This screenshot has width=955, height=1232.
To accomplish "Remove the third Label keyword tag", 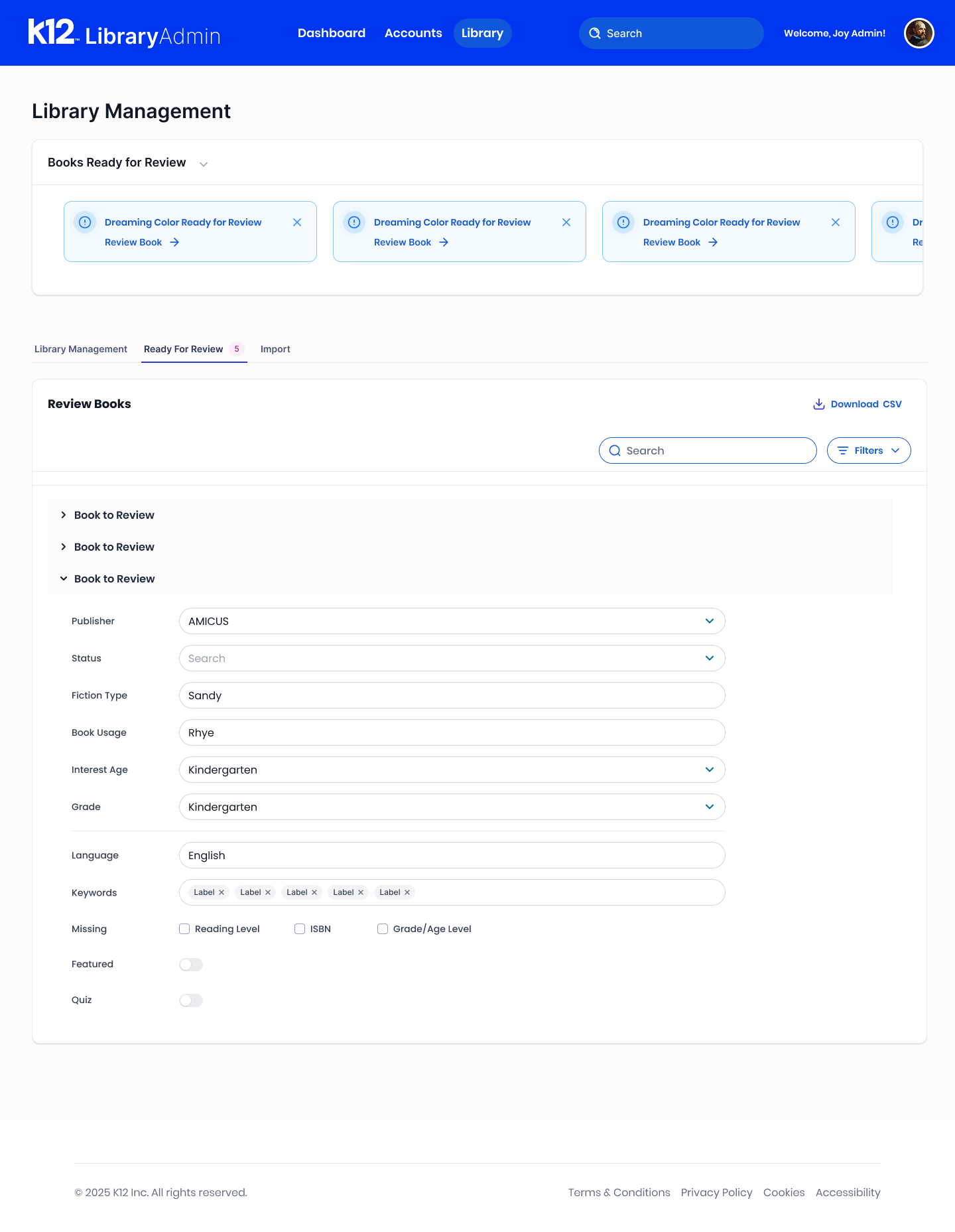I will click(314, 892).
